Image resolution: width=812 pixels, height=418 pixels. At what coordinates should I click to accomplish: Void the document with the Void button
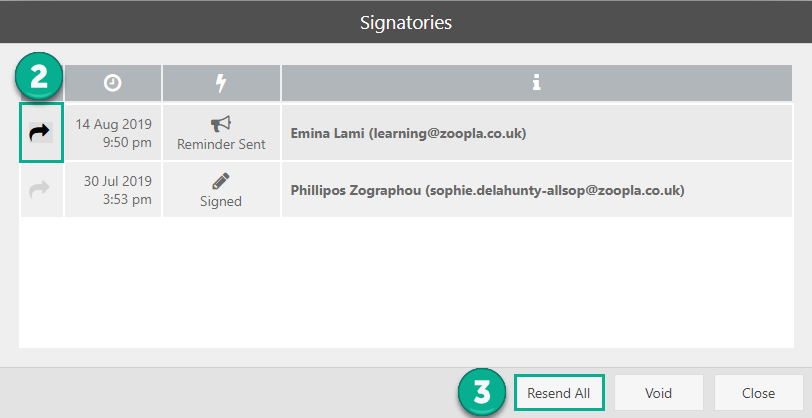pyautogui.click(x=659, y=393)
